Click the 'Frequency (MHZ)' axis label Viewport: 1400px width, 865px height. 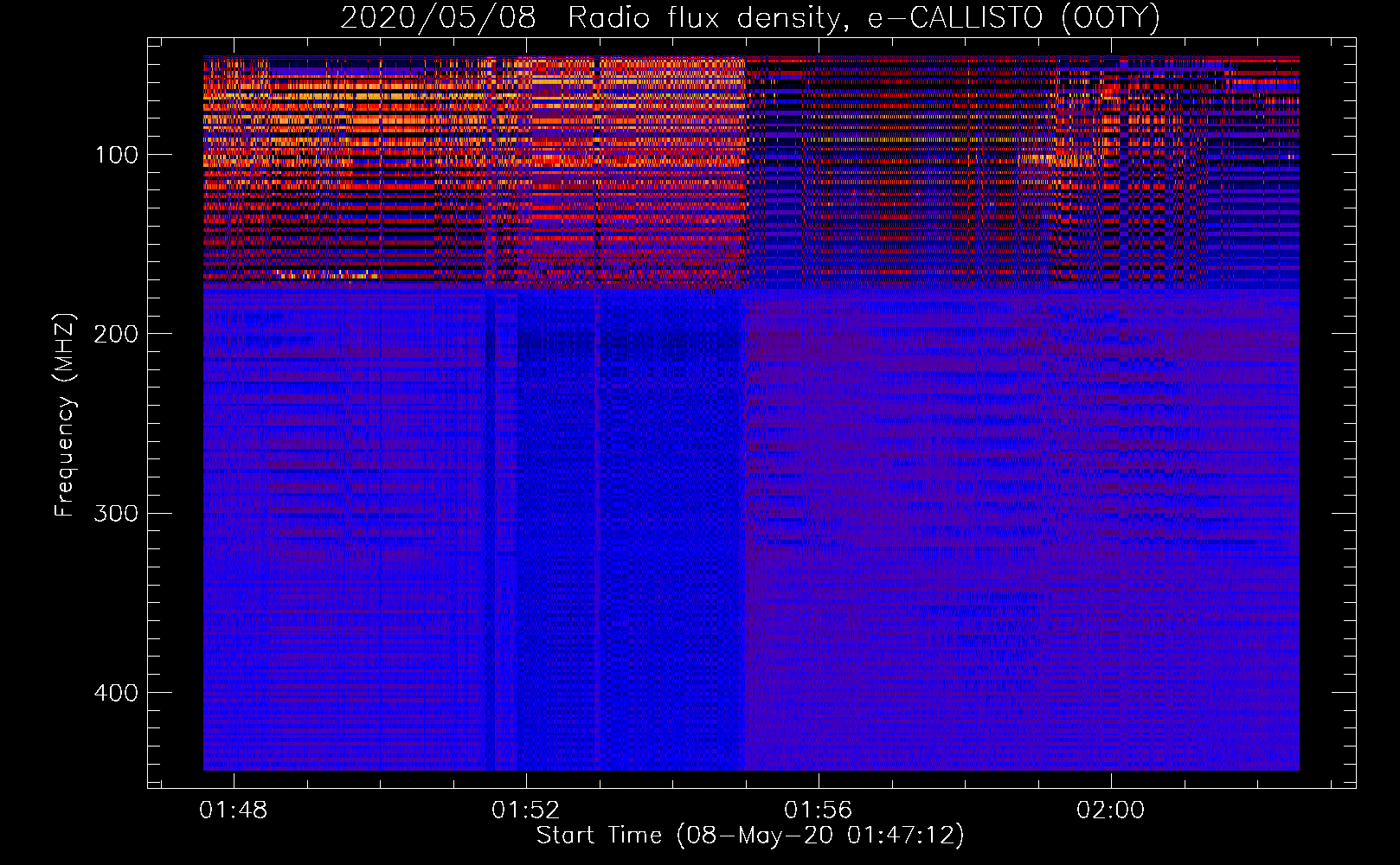click(65, 415)
